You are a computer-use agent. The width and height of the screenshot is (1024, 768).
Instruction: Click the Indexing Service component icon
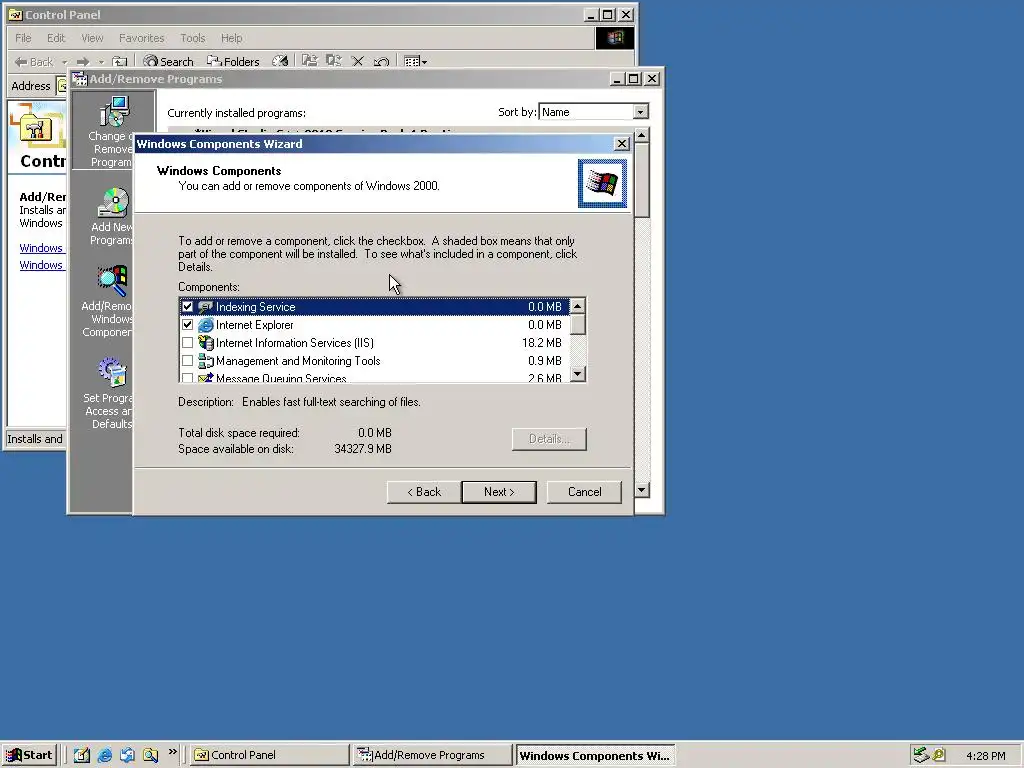[206, 306]
